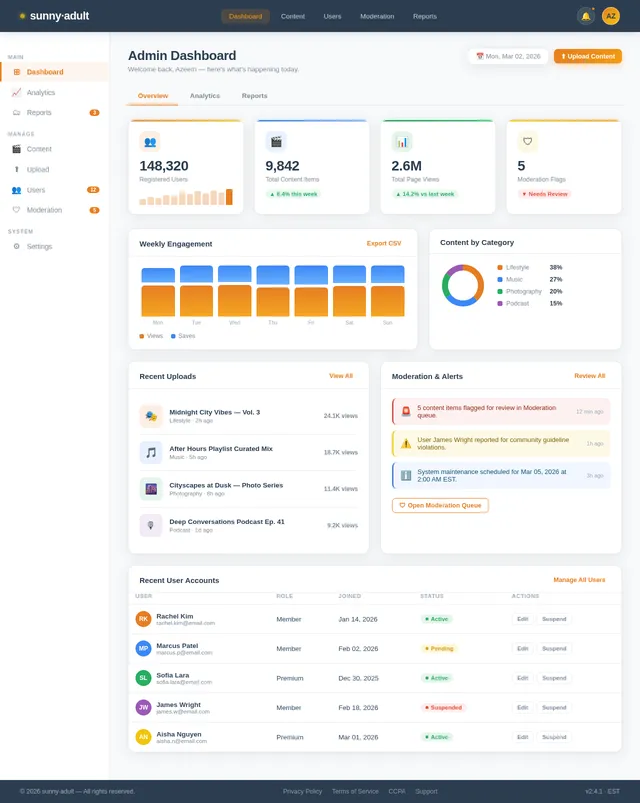Click the red siren alert icon
Image resolution: width=640 pixels, height=803 pixels.
coord(406,411)
